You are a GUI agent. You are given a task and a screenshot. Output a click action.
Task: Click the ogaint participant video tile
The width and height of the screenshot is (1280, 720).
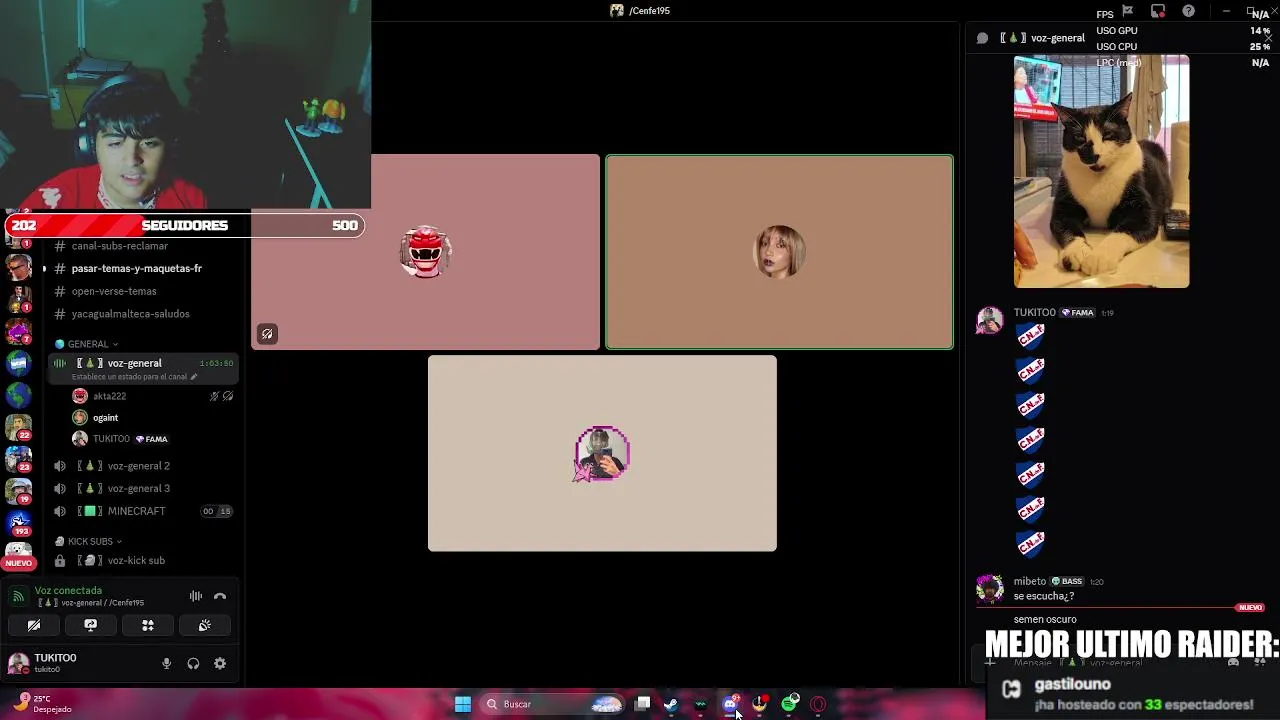click(779, 252)
